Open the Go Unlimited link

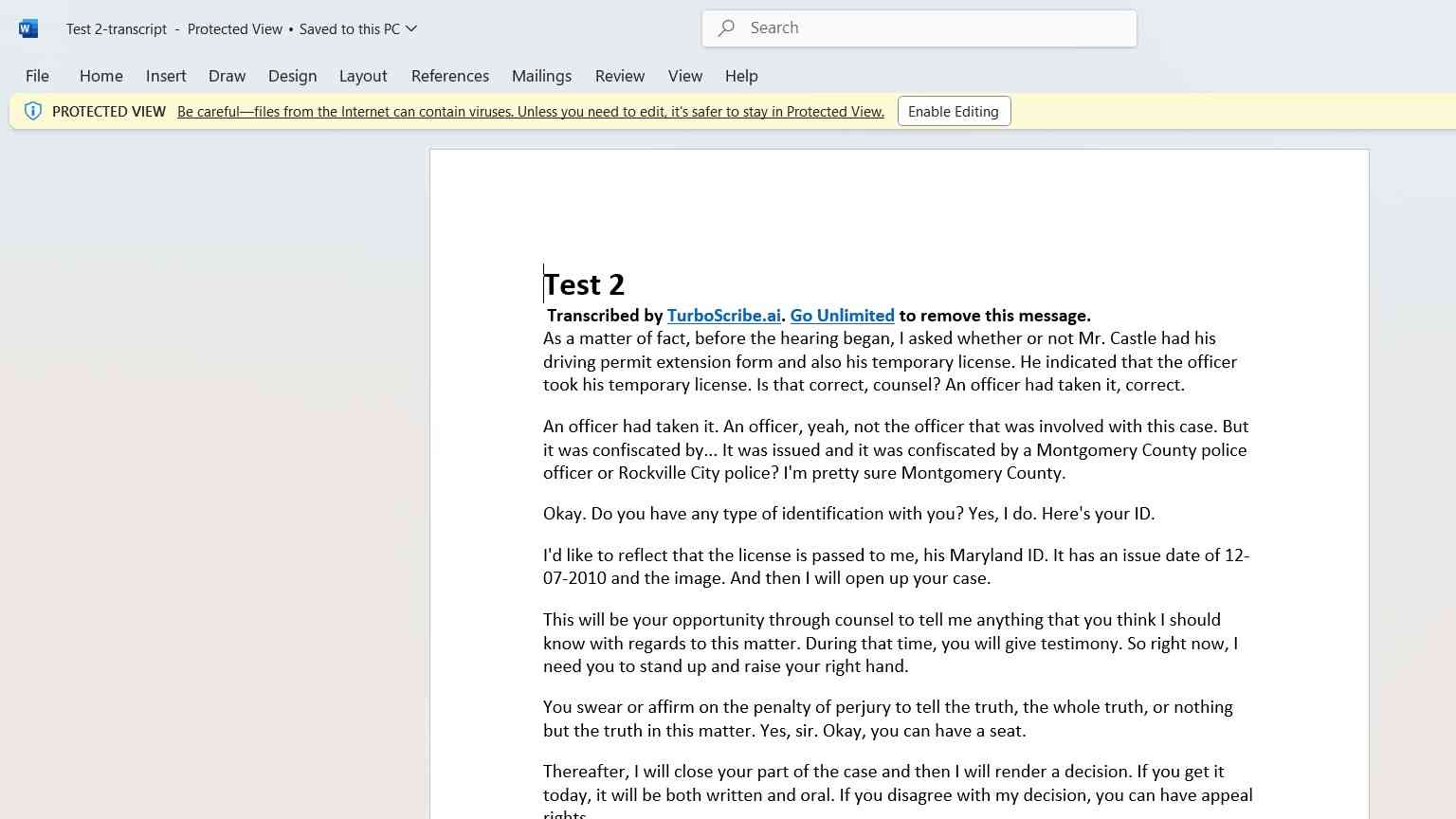(x=842, y=316)
